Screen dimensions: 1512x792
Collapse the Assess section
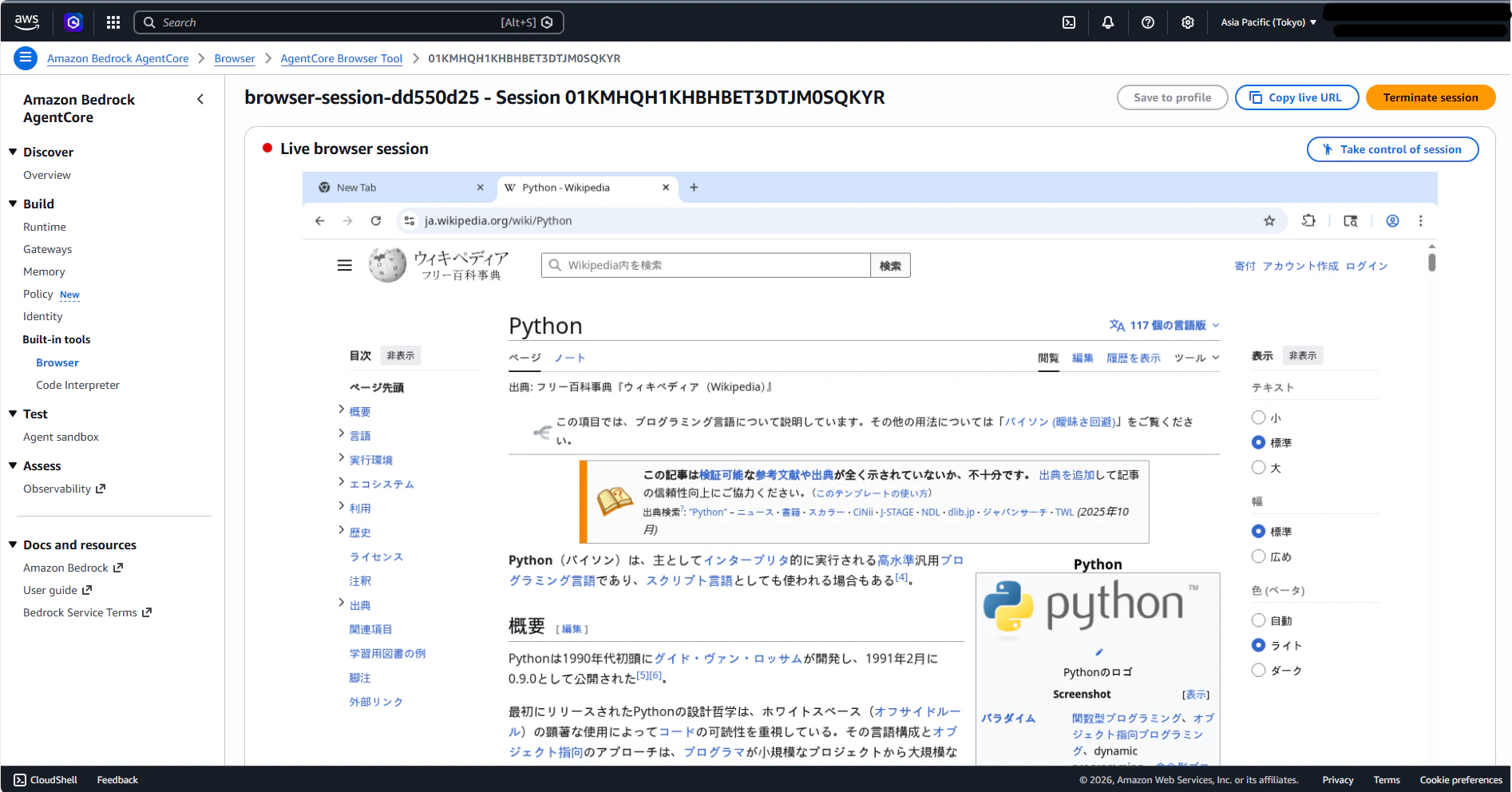[13, 465]
